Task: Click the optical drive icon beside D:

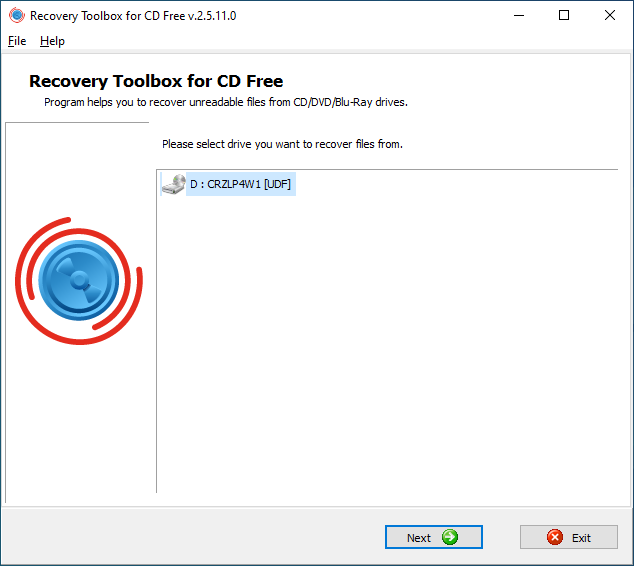Action: 174,184
